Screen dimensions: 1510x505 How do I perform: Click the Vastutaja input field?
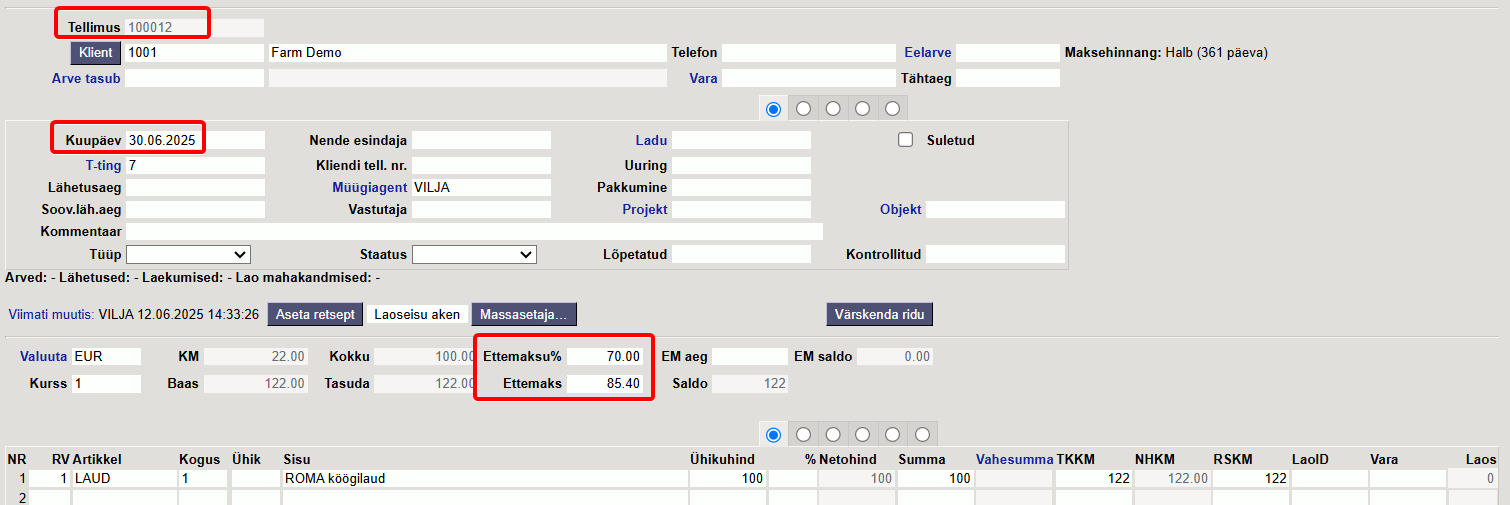pos(481,210)
